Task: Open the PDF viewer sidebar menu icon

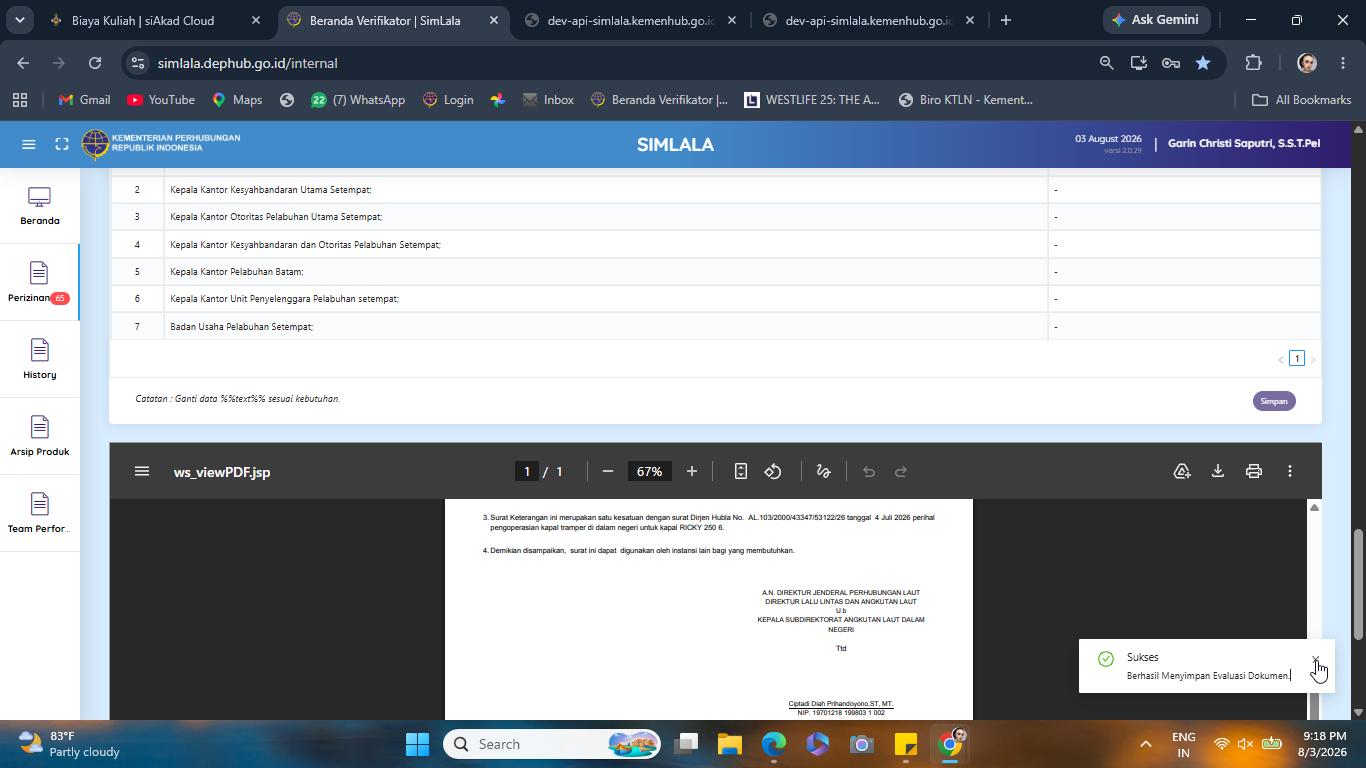Action: click(x=142, y=471)
